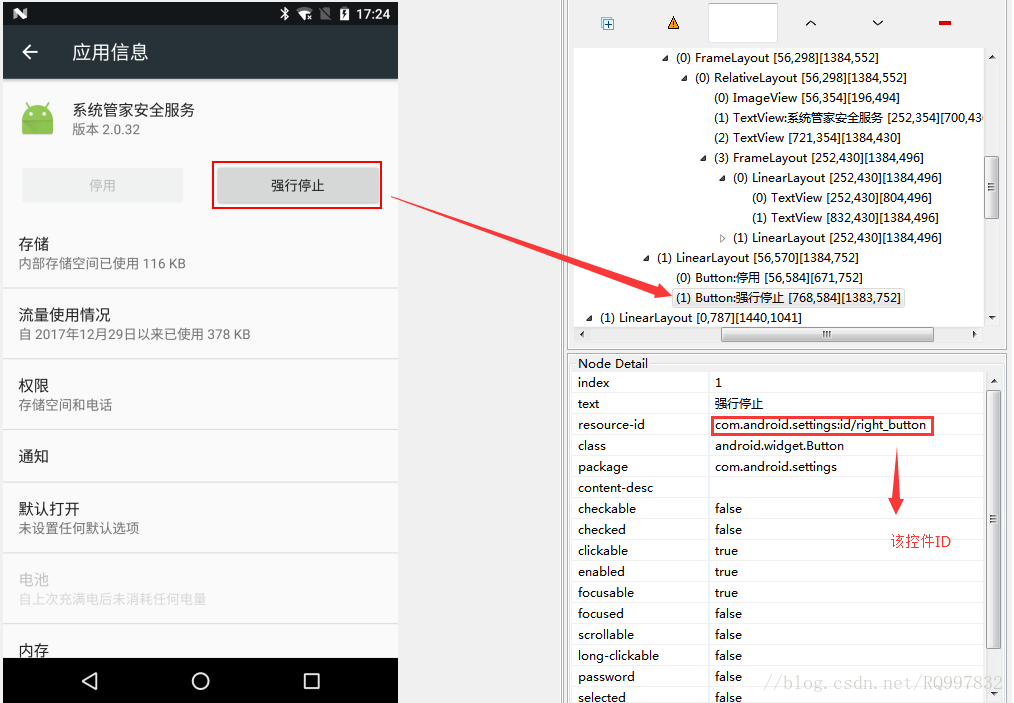Click the checkable row value false
The width and height of the screenshot is (1014, 703).
click(x=728, y=508)
